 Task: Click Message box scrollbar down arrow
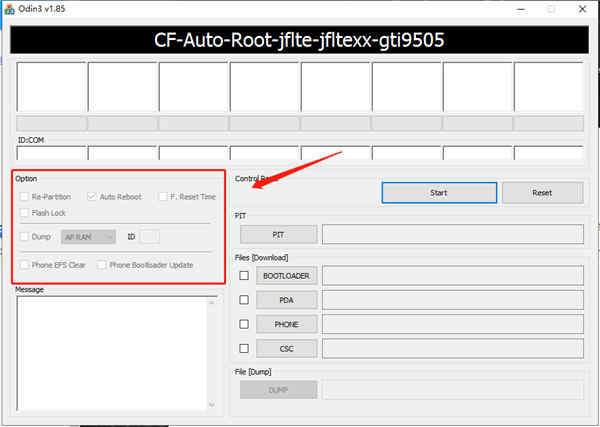pos(212,404)
